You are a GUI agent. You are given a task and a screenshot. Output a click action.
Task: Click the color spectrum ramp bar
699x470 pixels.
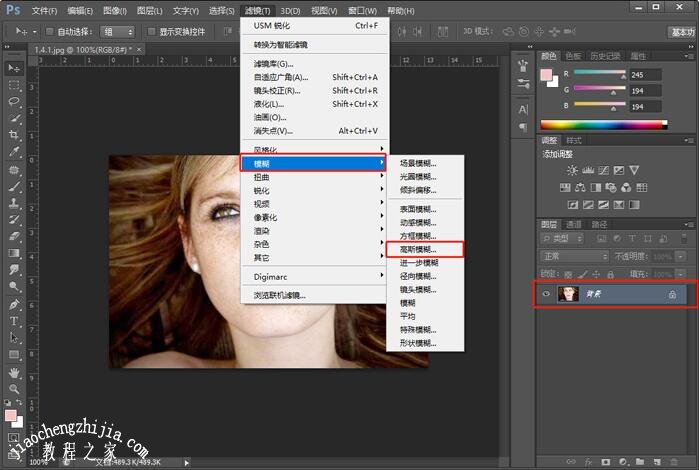(x=603, y=125)
